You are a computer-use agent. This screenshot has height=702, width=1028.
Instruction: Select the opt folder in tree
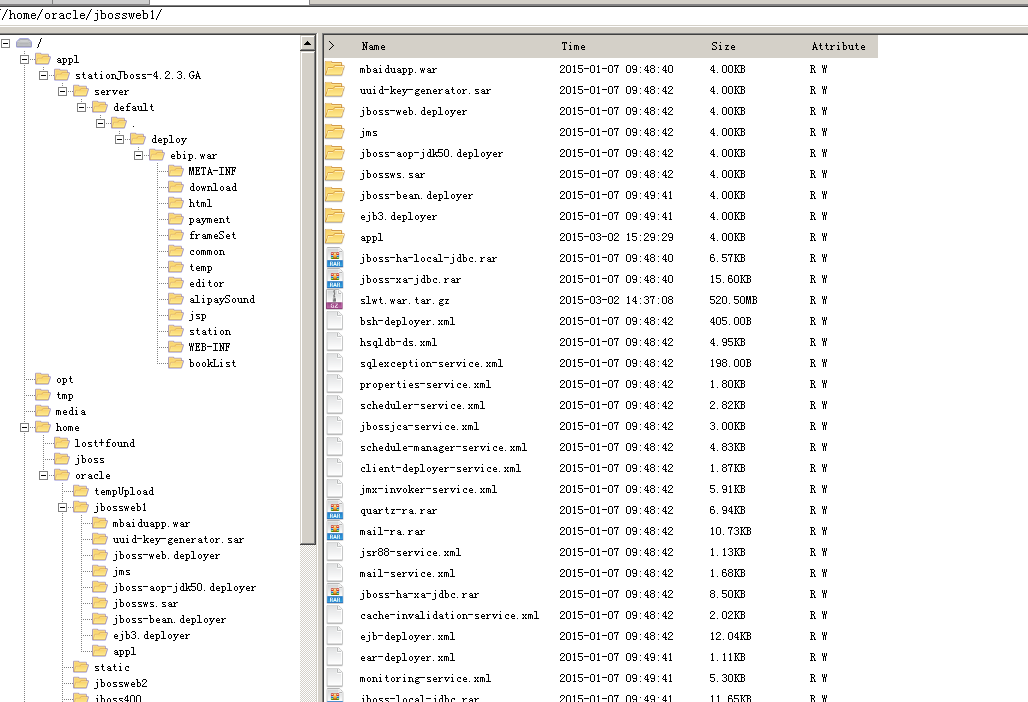point(64,380)
